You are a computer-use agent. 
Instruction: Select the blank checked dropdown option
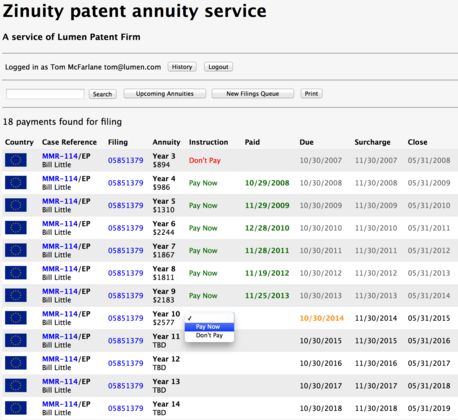click(x=209, y=318)
